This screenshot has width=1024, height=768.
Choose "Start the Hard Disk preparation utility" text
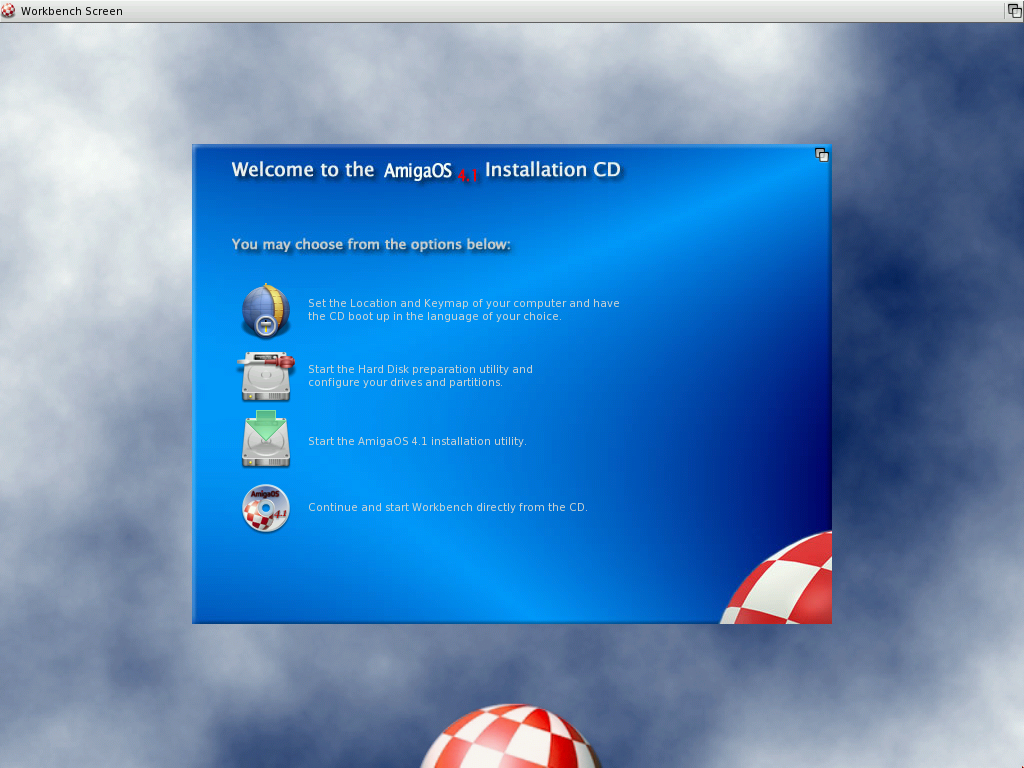pyautogui.click(x=420, y=369)
